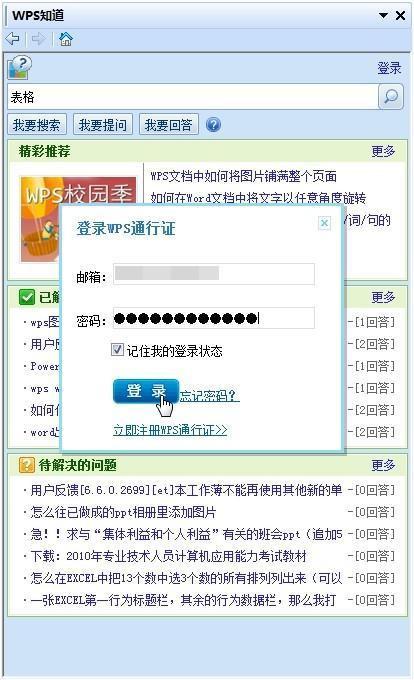Click the yellow question icon beside 待解决的问题
414x680 pixels.
pos(26,465)
